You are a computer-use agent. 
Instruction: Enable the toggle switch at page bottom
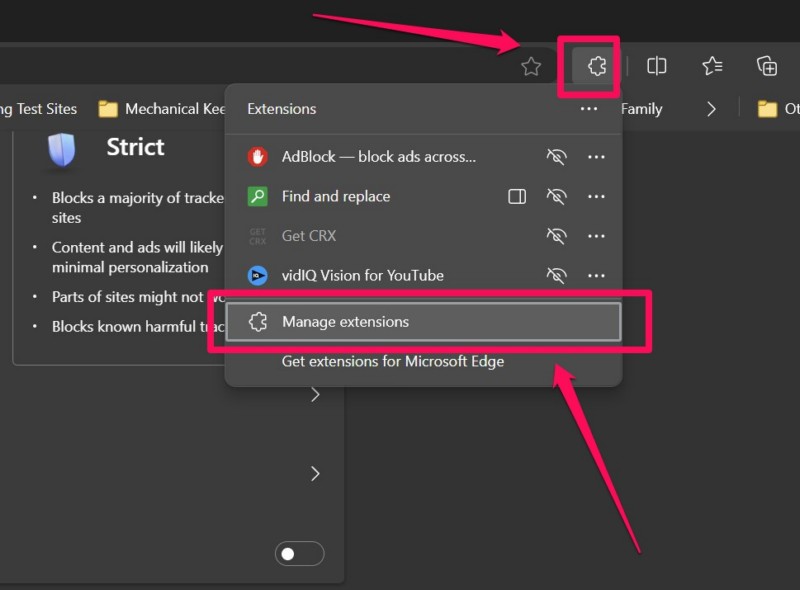tap(299, 553)
